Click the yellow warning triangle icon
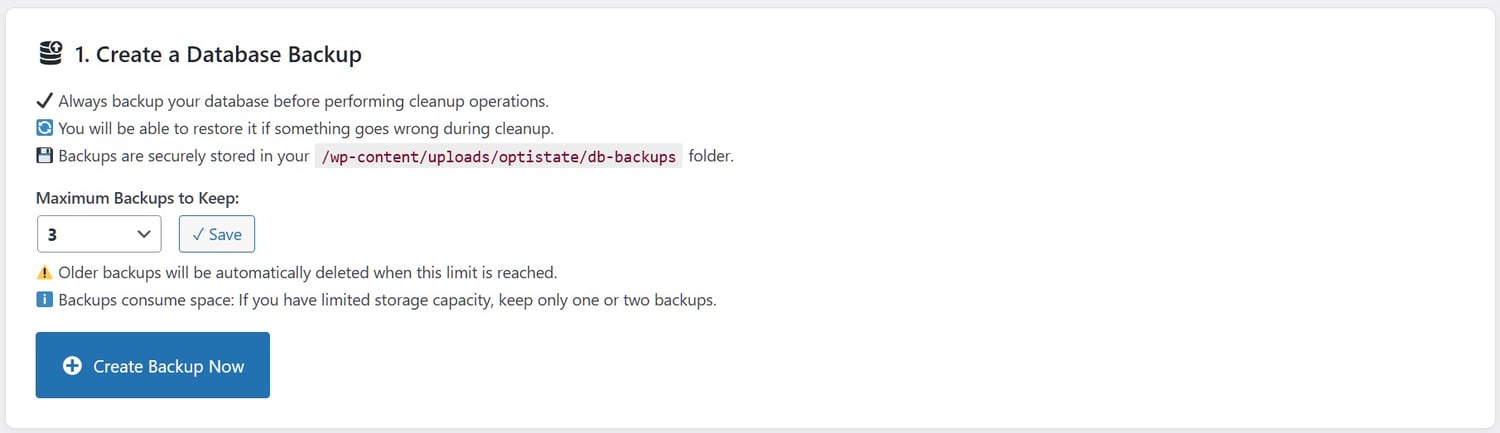Viewport: 1500px width, 433px height. click(x=44, y=273)
